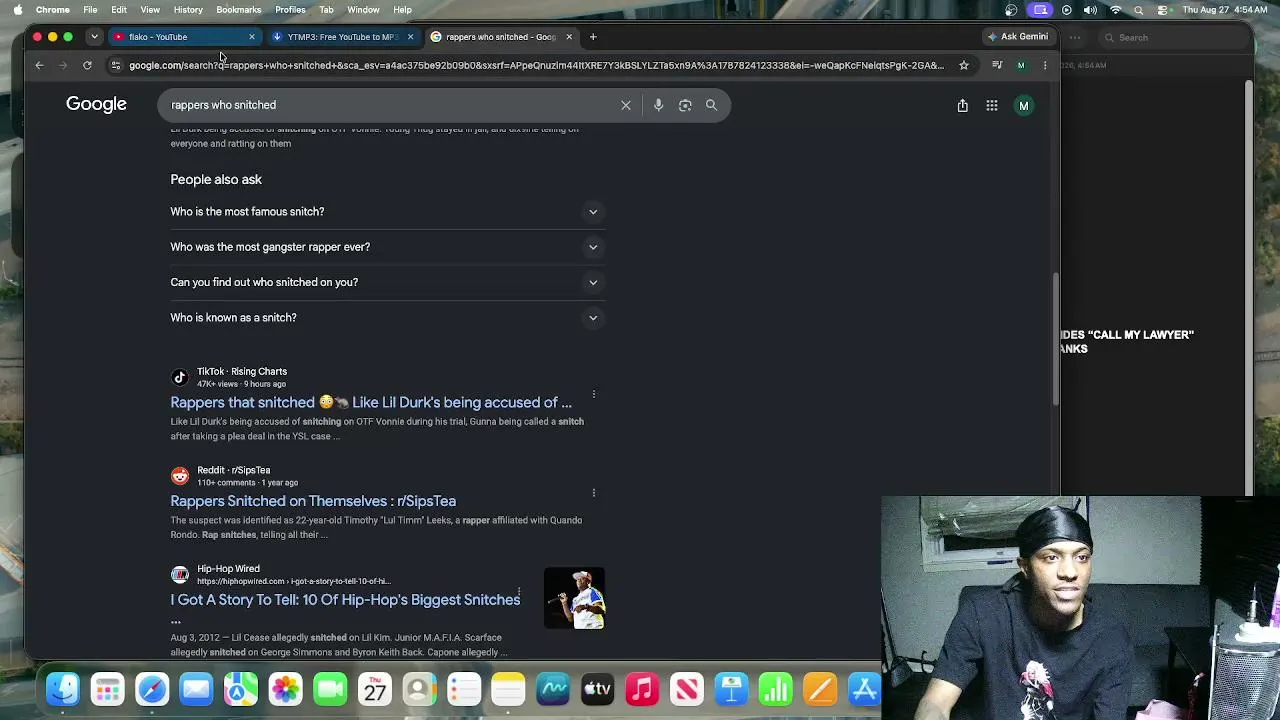
Task: Bookmark this page with the star icon
Action: pos(964,65)
